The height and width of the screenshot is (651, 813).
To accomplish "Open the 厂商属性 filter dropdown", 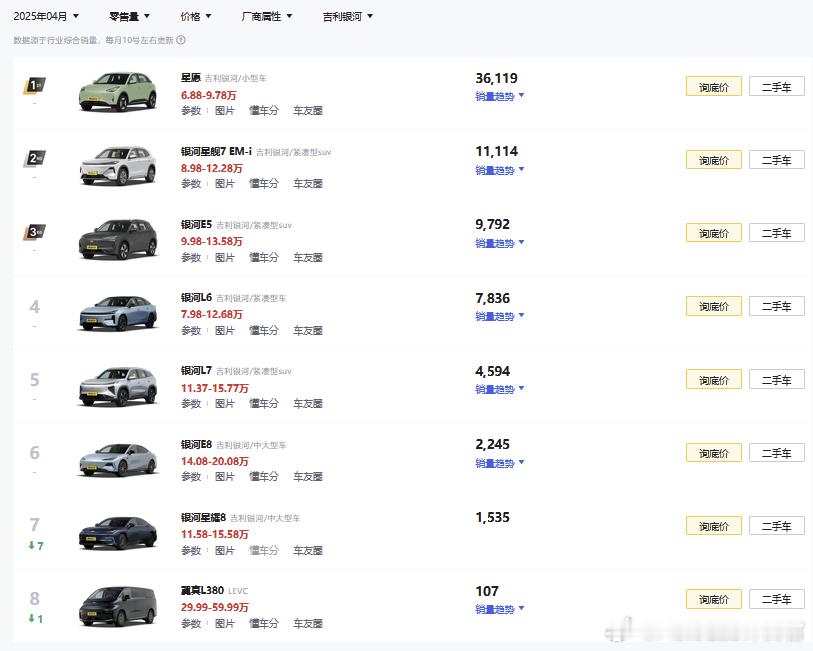I will [x=267, y=17].
